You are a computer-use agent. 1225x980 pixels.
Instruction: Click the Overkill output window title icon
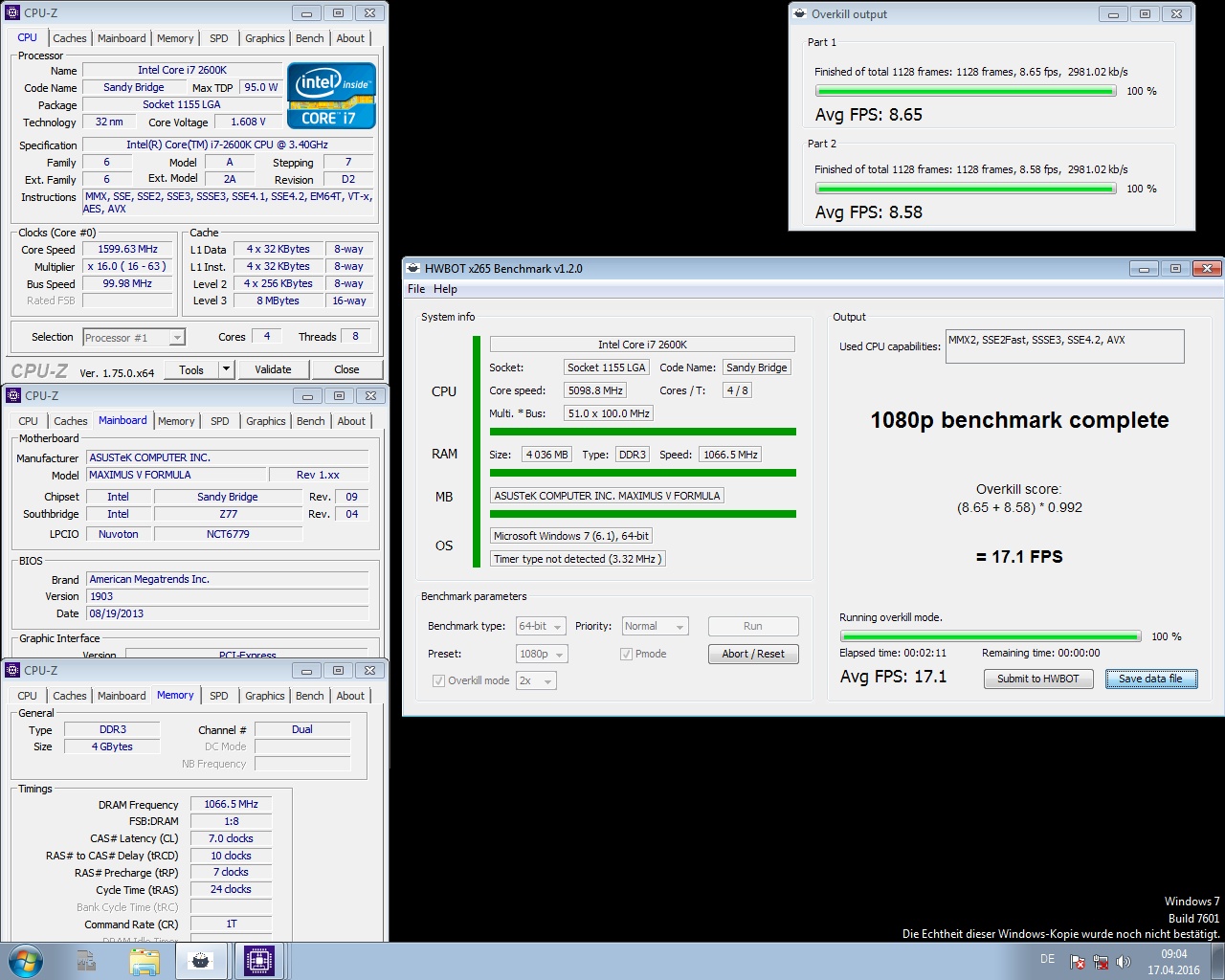pyautogui.click(x=800, y=13)
